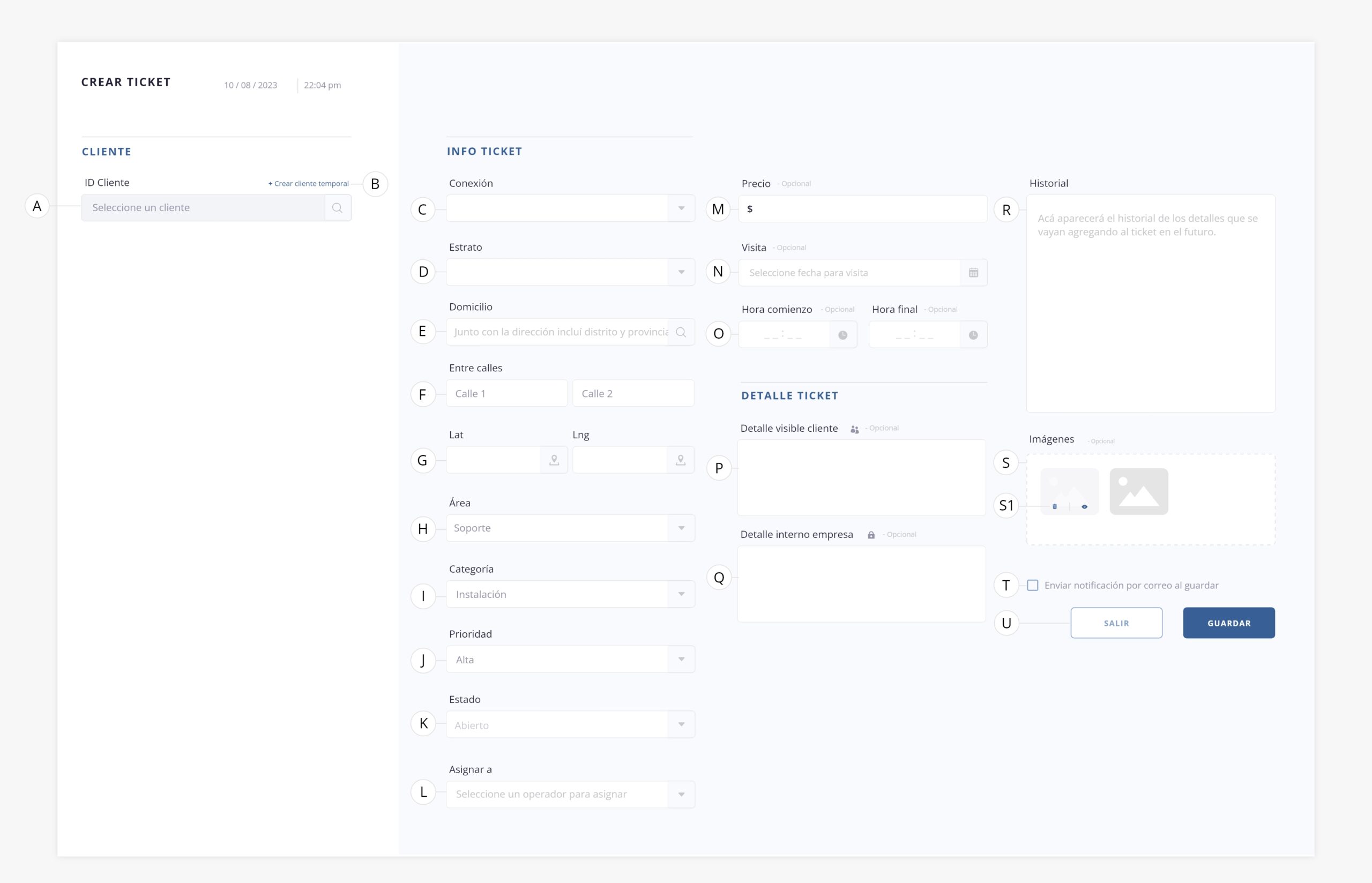The height and width of the screenshot is (883, 1372).
Task: Click the Detalle interno empresa text area
Action: click(861, 583)
